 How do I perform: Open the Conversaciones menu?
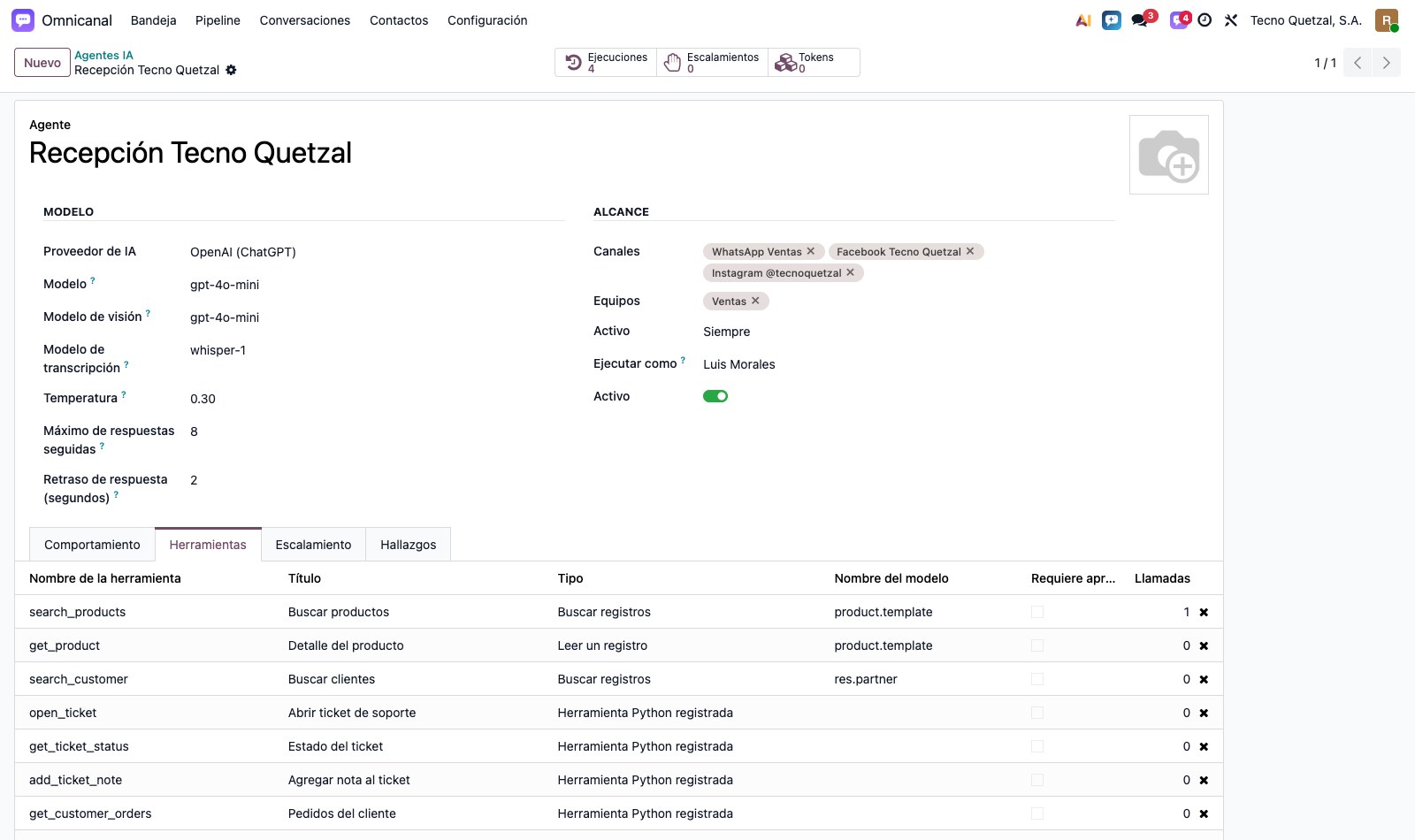pyautogui.click(x=305, y=20)
